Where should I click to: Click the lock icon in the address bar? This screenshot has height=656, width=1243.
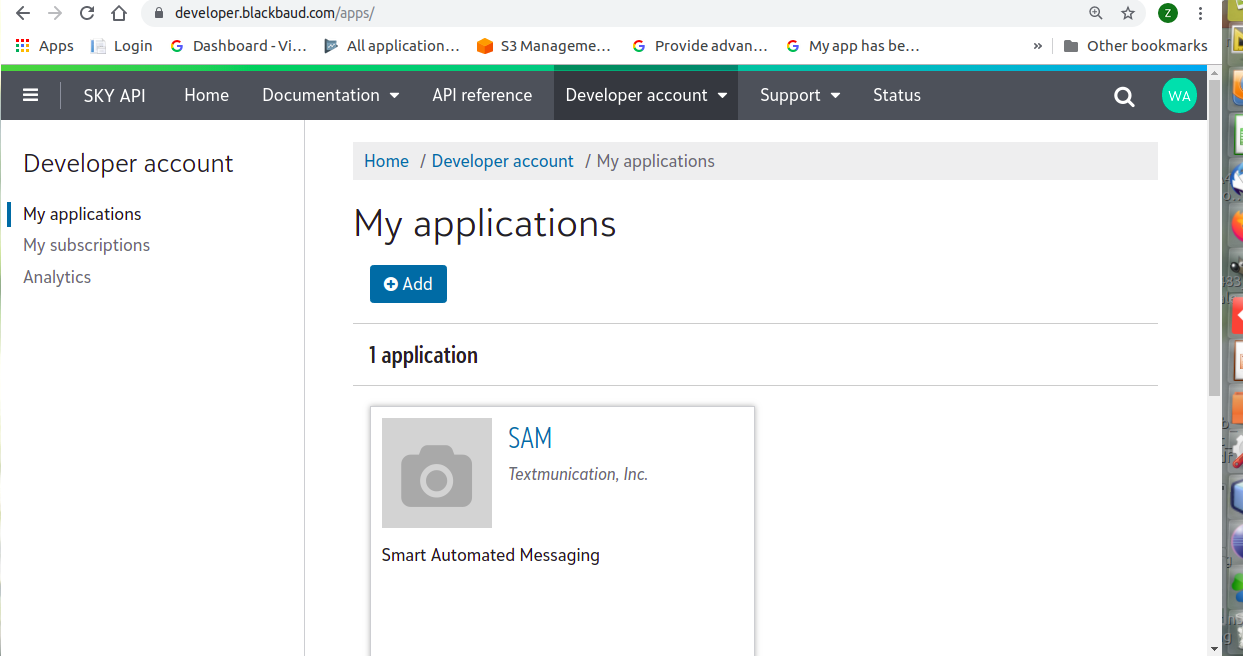[x=158, y=13]
